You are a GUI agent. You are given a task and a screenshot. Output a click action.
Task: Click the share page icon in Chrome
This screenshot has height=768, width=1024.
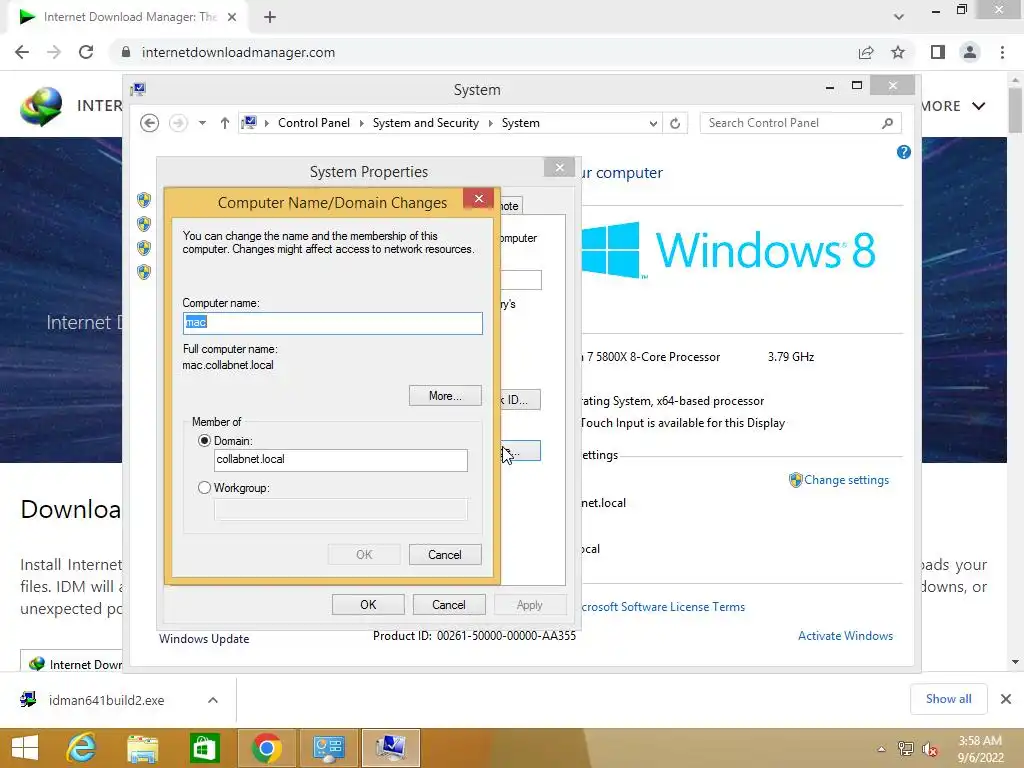[x=866, y=52]
